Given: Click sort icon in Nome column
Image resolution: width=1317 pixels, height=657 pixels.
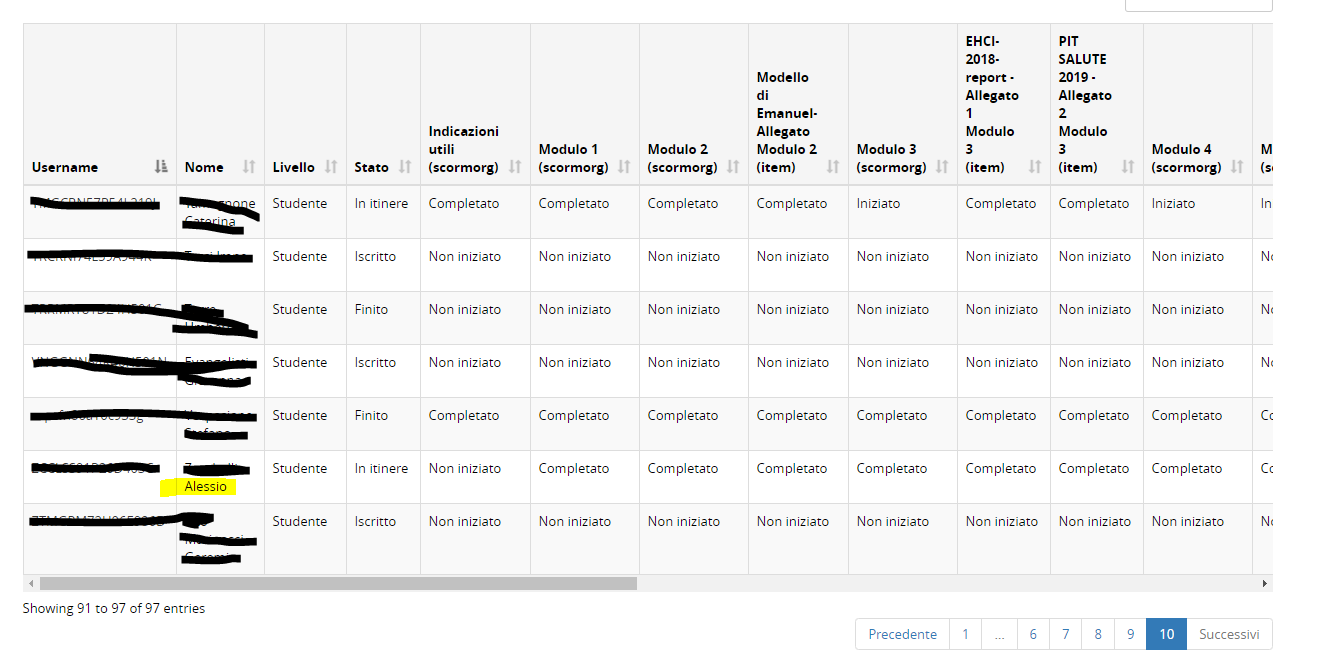Looking at the screenshot, I should [249, 167].
